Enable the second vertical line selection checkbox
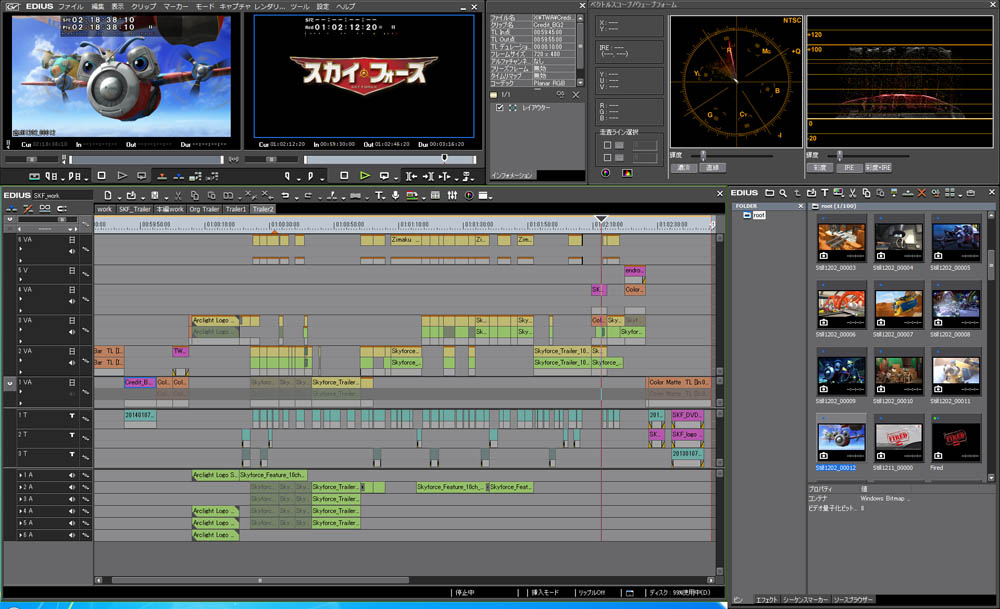1000x609 pixels. pos(607,158)
